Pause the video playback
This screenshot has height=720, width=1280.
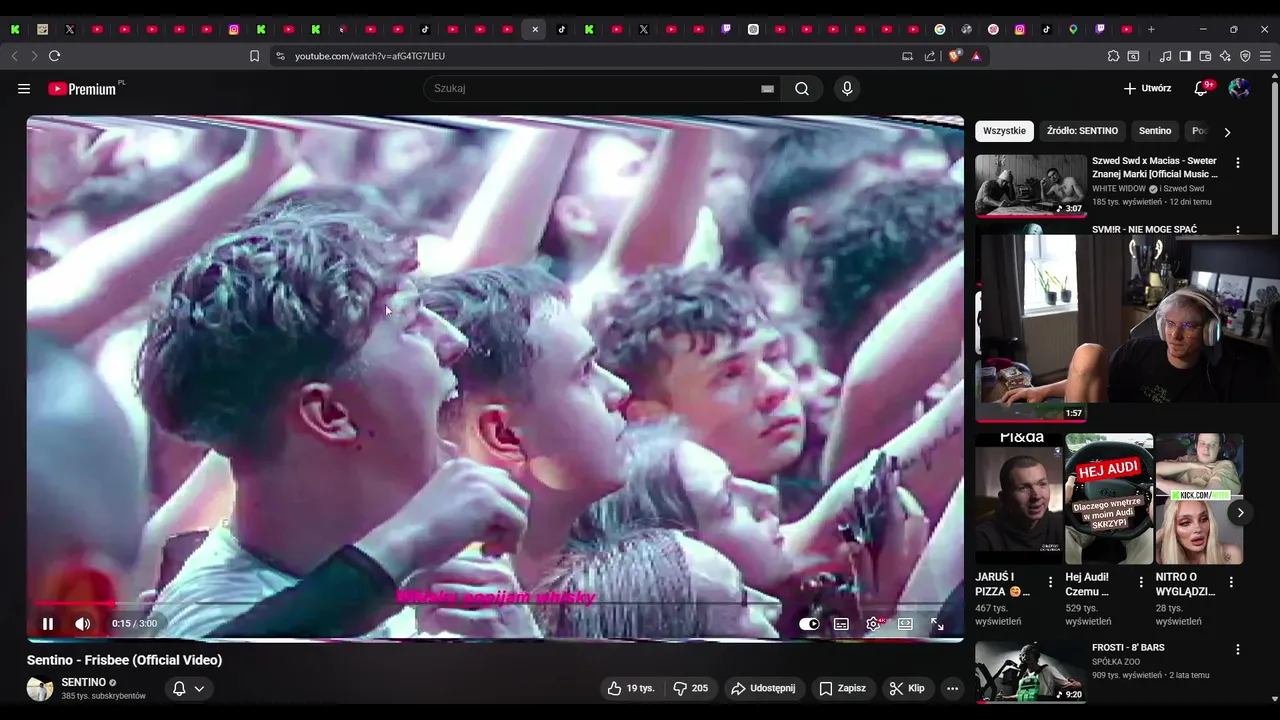(x=47, y=623)
